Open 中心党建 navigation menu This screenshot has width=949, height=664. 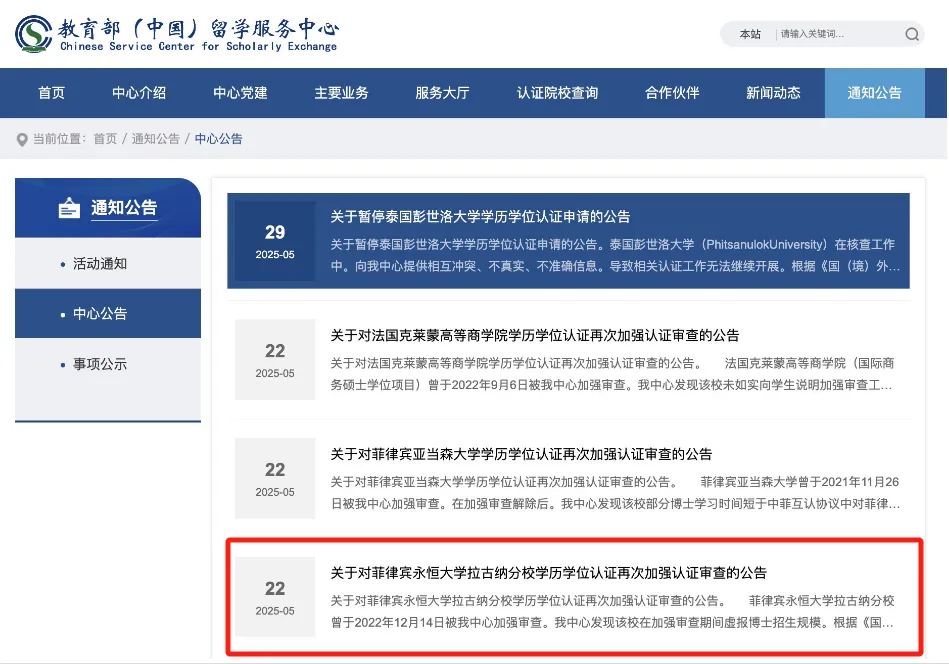point(240,93)
